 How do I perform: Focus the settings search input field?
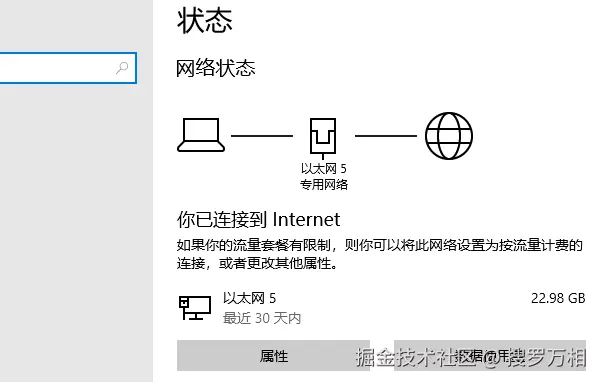[x=68, y=68]
